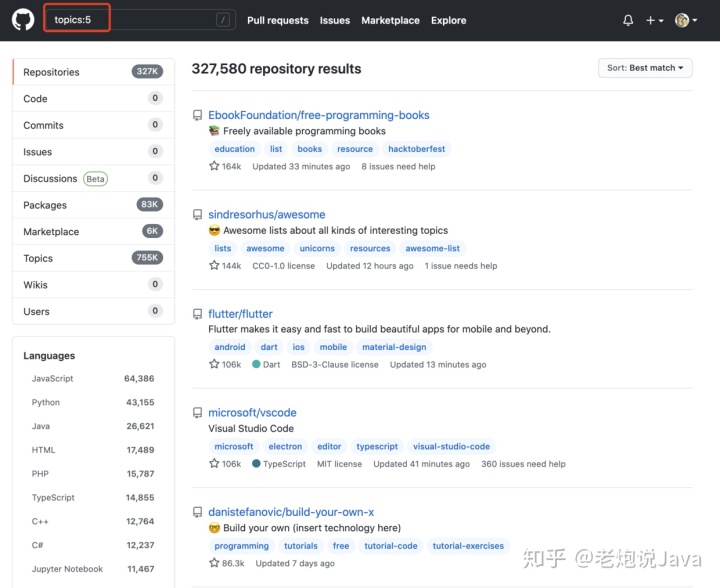Open microsoft/vscode repository

tap(252, 413)
